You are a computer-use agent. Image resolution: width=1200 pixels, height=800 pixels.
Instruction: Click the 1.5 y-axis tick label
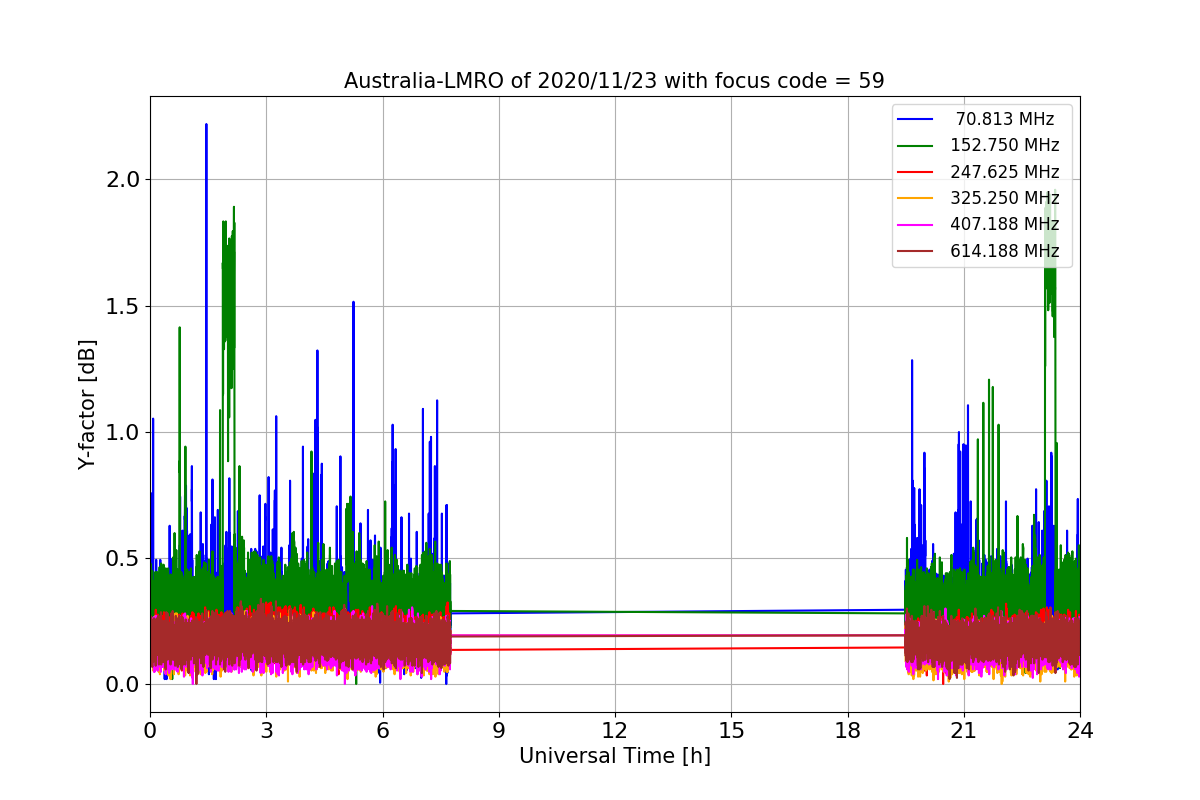(x=122, y=306)
